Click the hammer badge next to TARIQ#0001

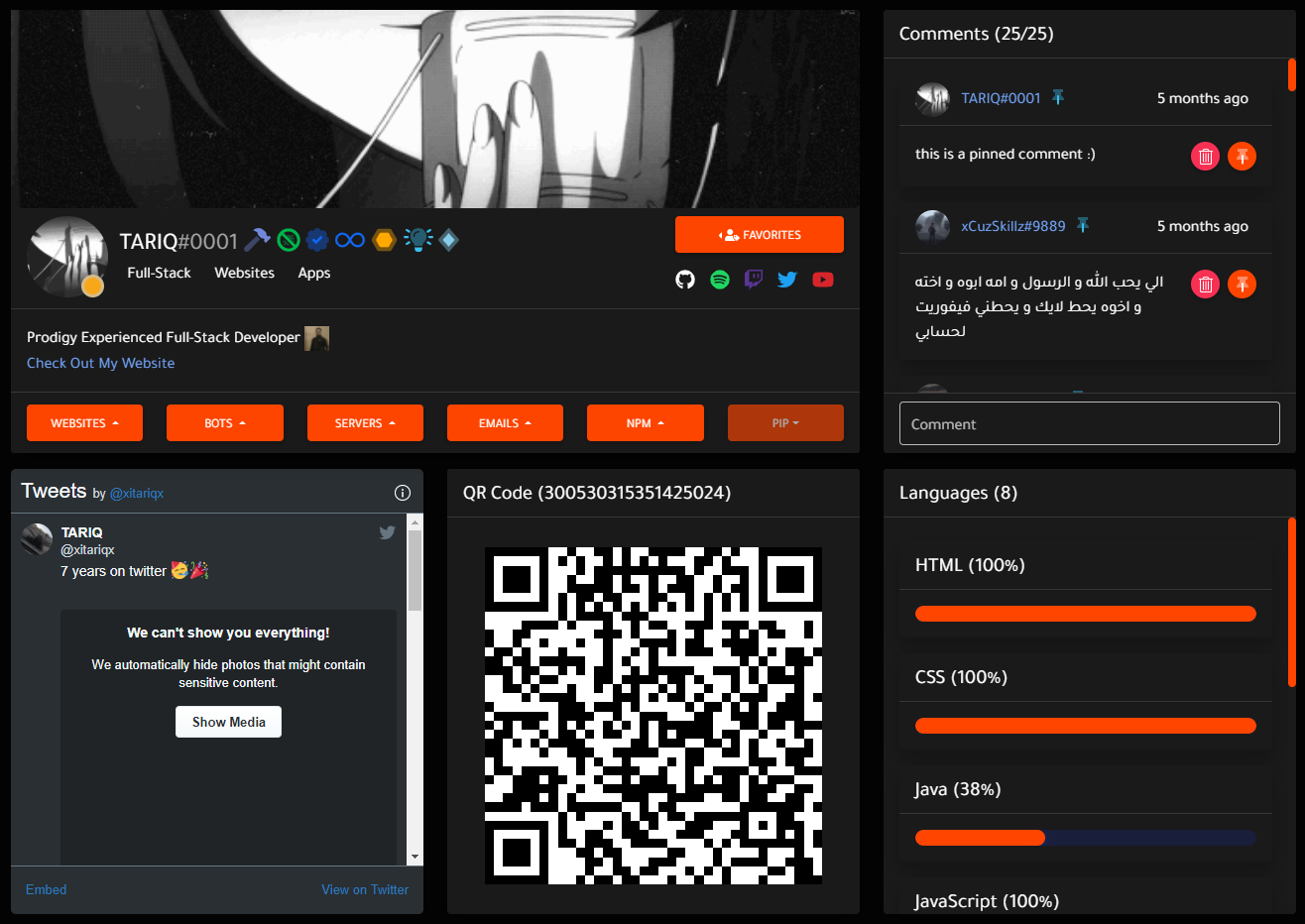[257, 240]
